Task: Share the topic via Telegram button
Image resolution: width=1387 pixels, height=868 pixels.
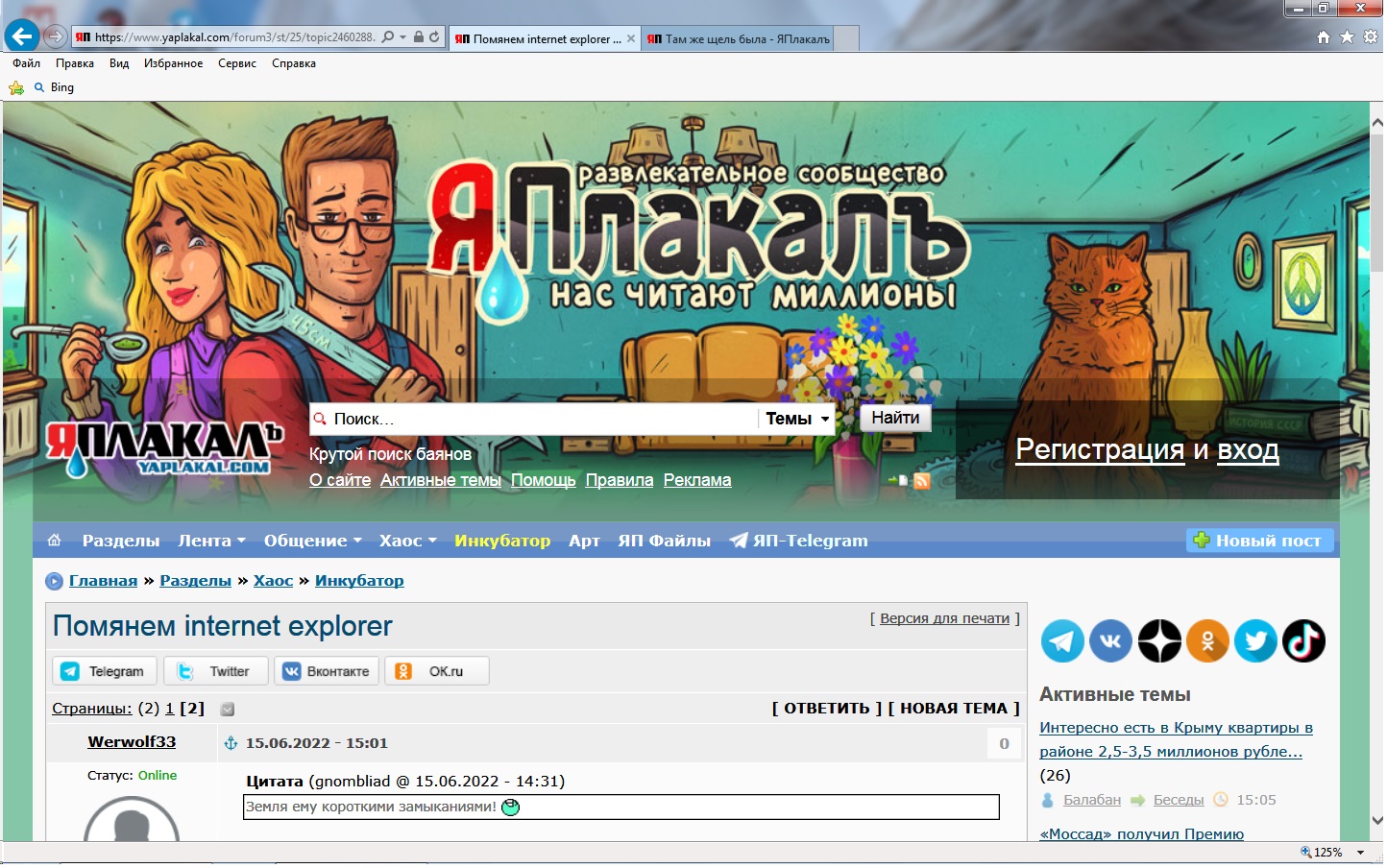Action: [x=104, y=672]
